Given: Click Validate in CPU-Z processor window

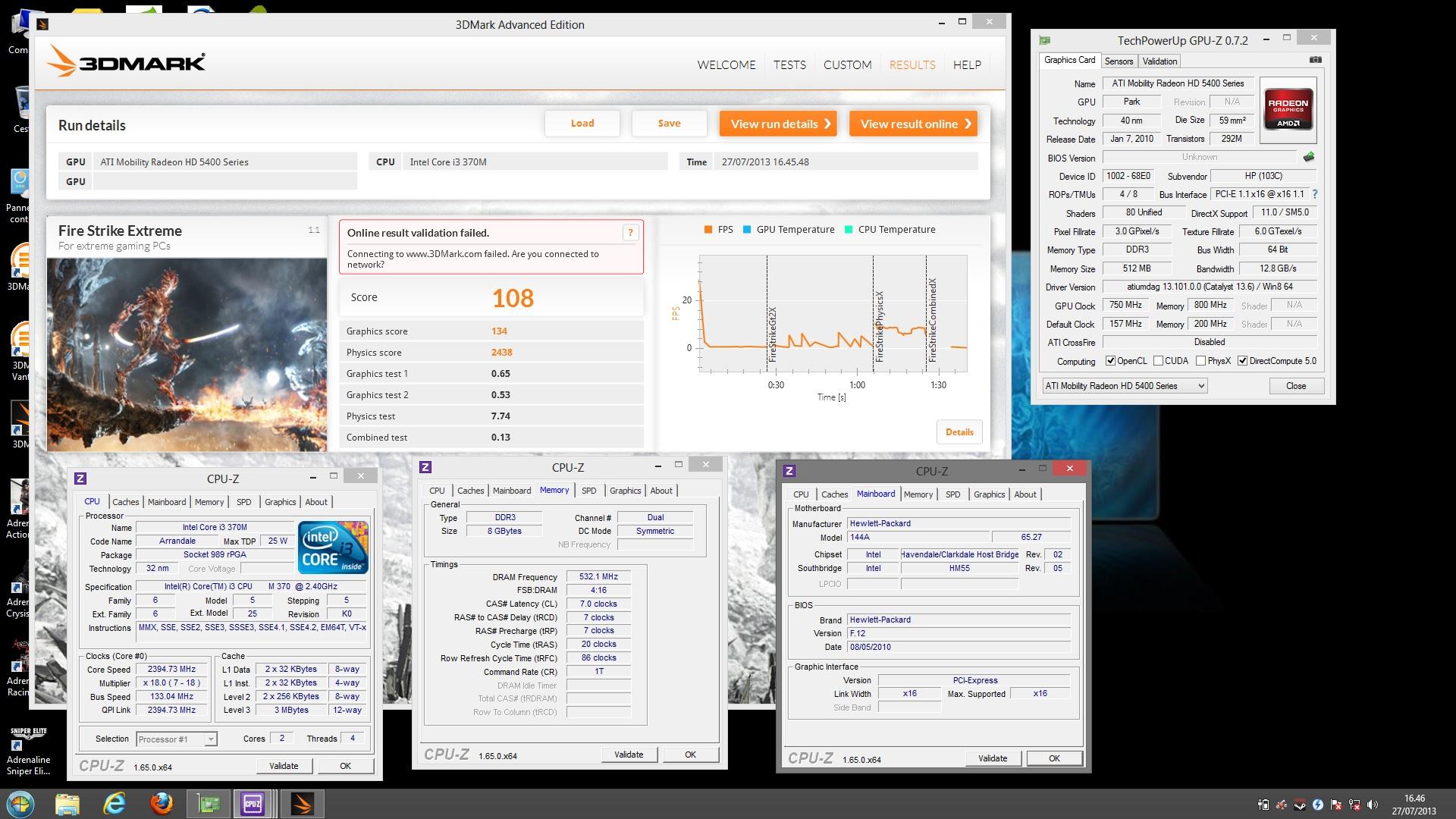Looking at the screenshot, I should 284,766.
